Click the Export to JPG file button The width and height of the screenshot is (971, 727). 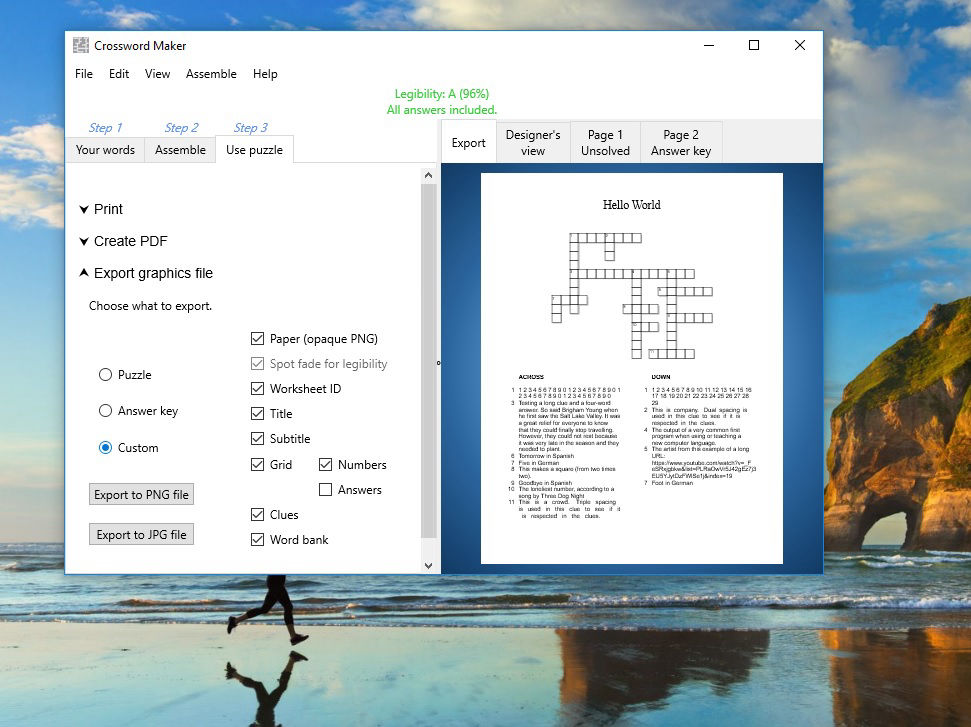(141, 533)
